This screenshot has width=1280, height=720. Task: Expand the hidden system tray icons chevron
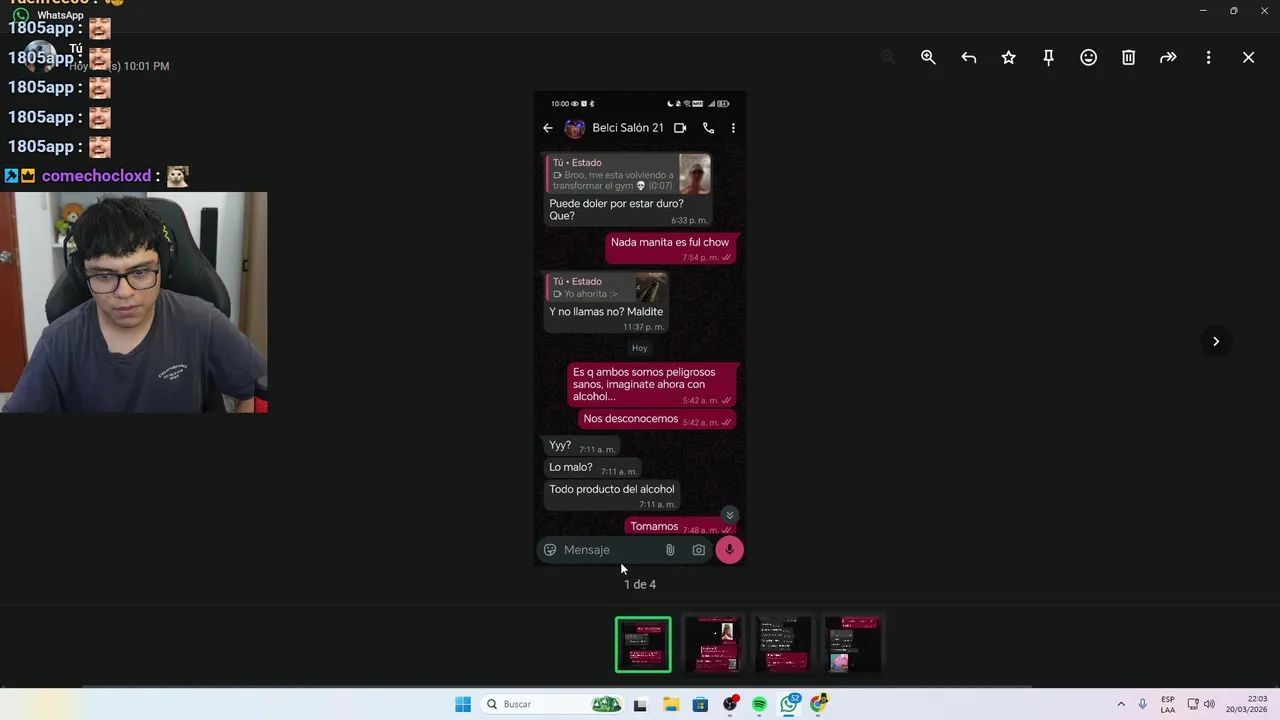1121,704
